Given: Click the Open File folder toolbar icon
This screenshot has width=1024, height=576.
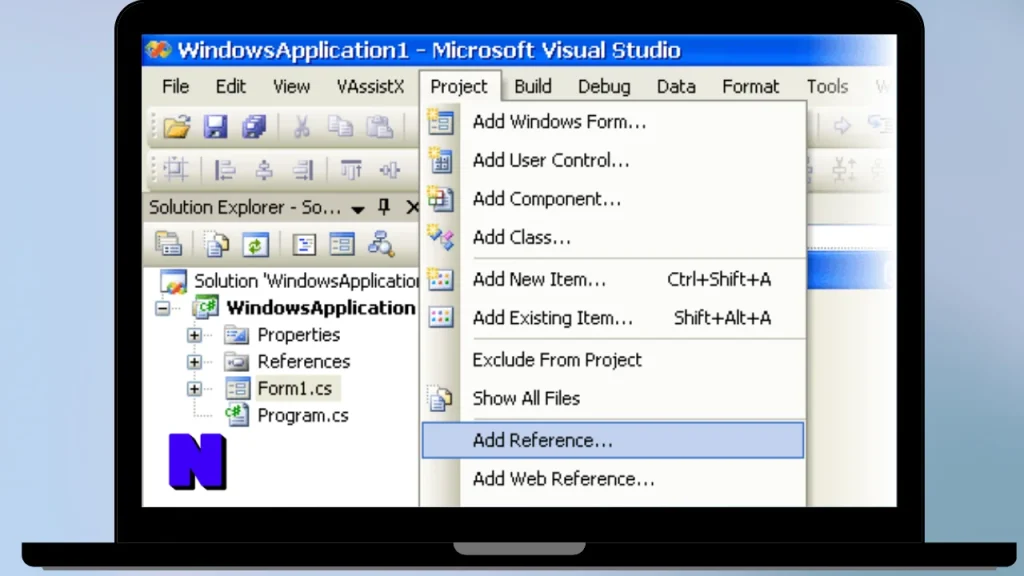Looking at the screenshot, I should [176, 126].
